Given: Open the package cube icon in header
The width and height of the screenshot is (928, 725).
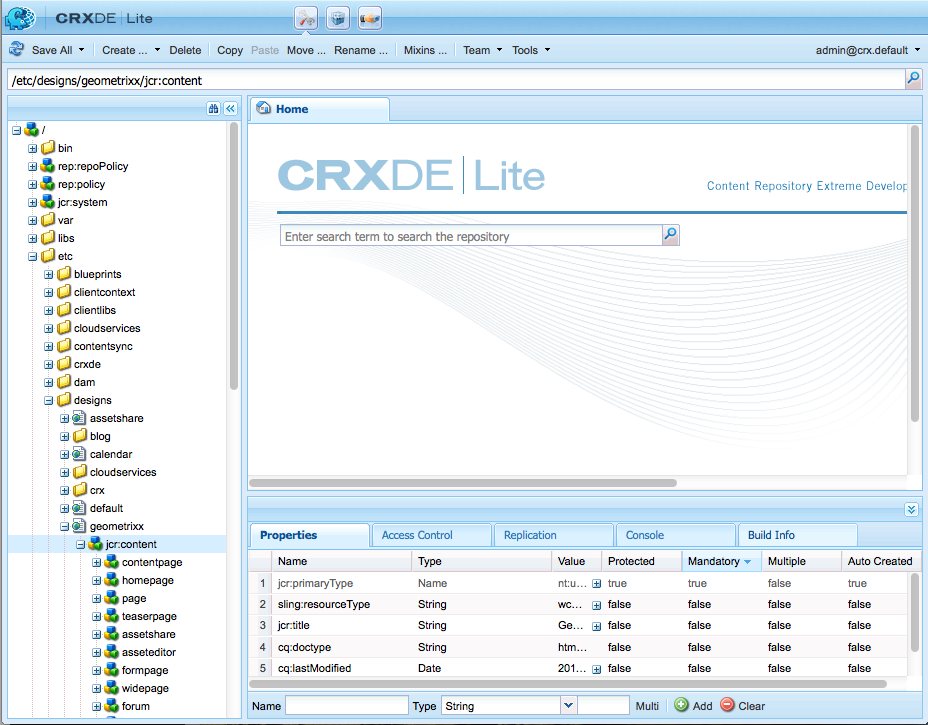Looking at the screenshot, I should pyautogui.click(x=338, y=18).
